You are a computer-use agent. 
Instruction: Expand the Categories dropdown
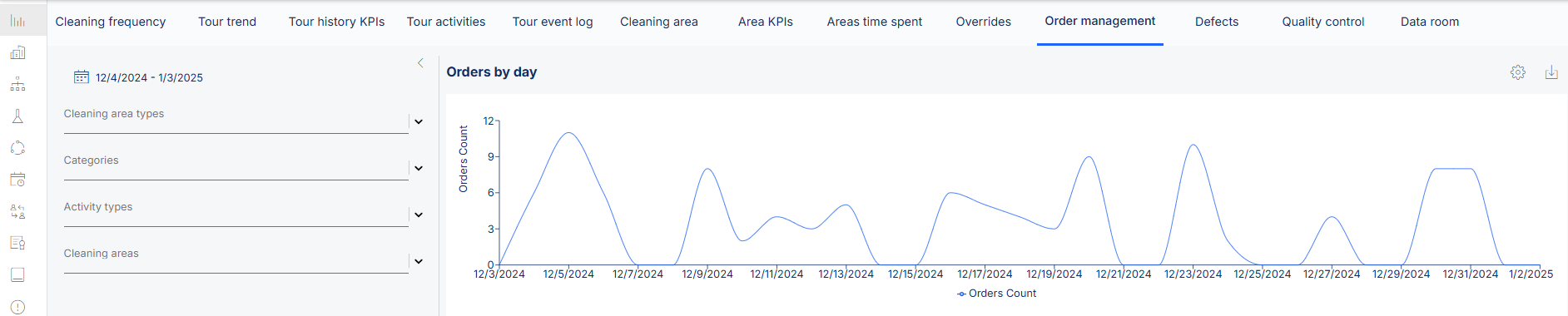419,169
